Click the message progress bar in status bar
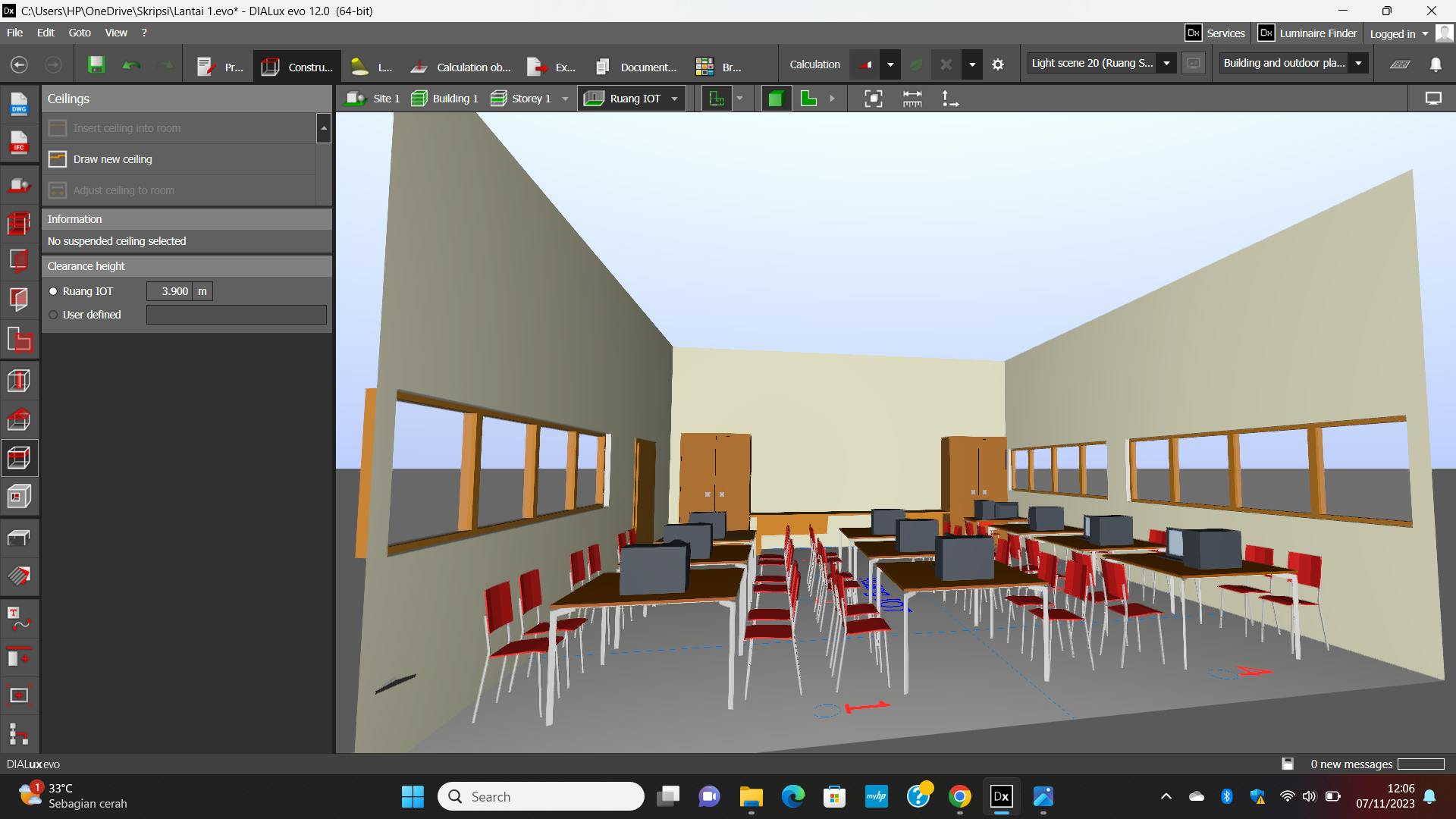 1420,764
